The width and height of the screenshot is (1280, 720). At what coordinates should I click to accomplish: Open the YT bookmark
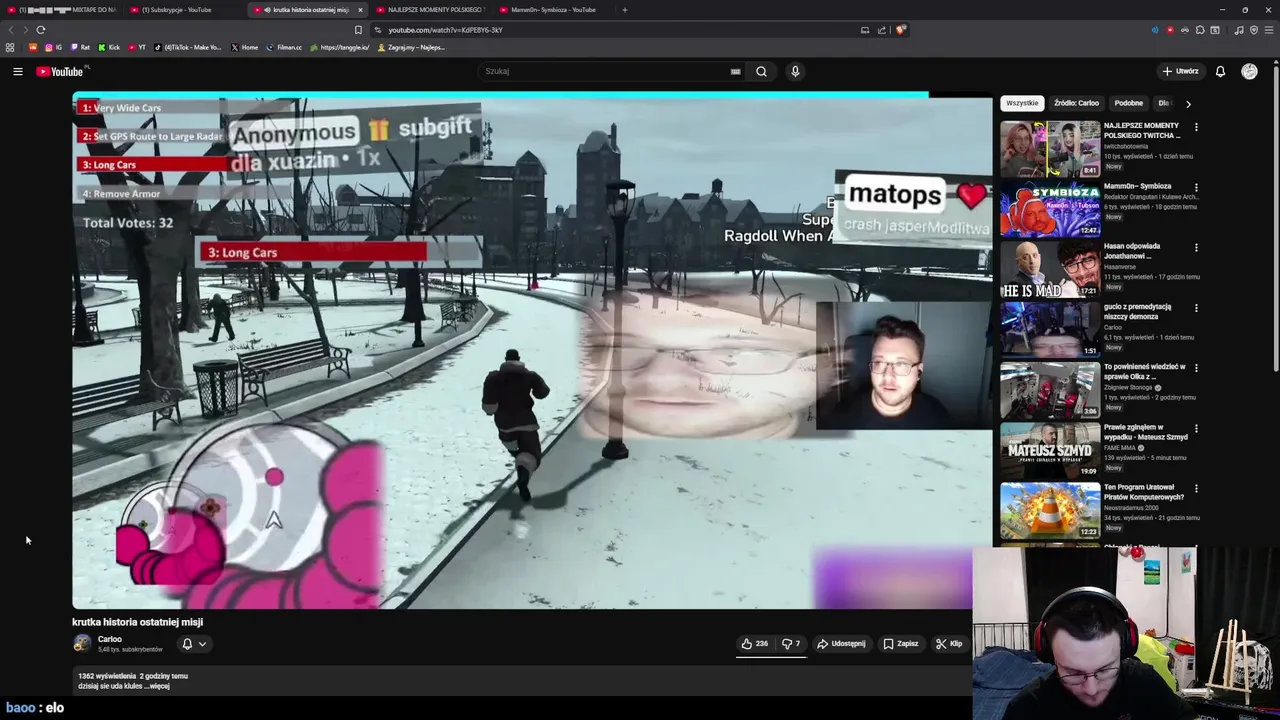(137, 47)
